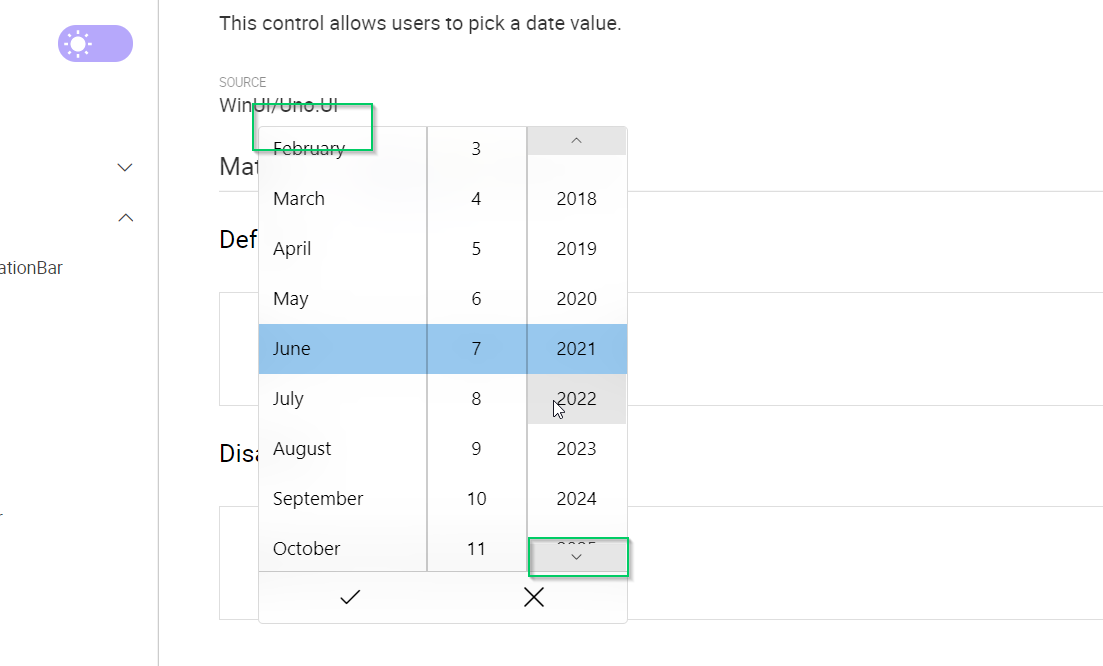Select 2021 in the year column
This screenshot has width=1103, height=666.
576,348
